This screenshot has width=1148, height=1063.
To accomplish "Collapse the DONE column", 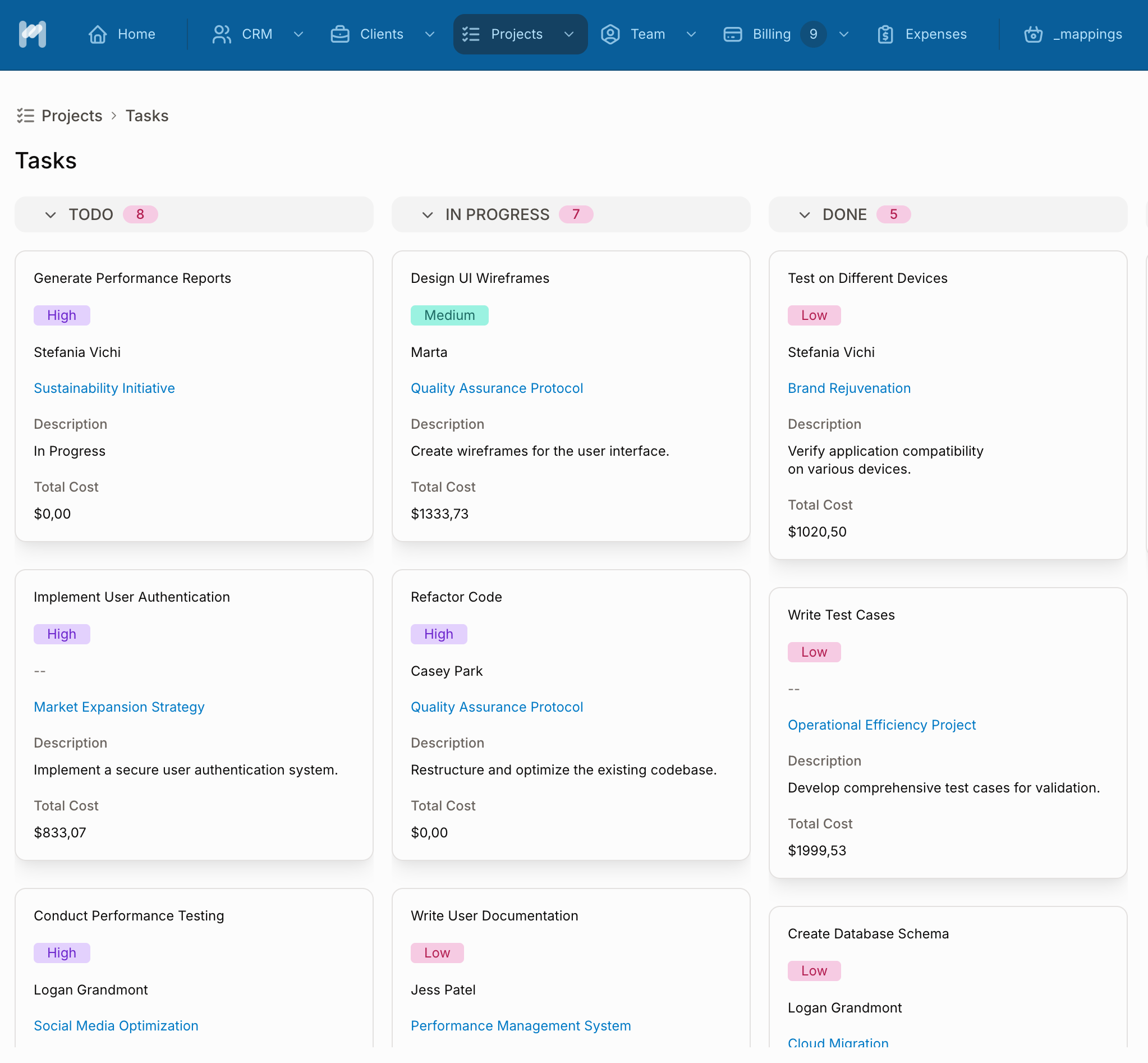I will (x=805, y=214).
